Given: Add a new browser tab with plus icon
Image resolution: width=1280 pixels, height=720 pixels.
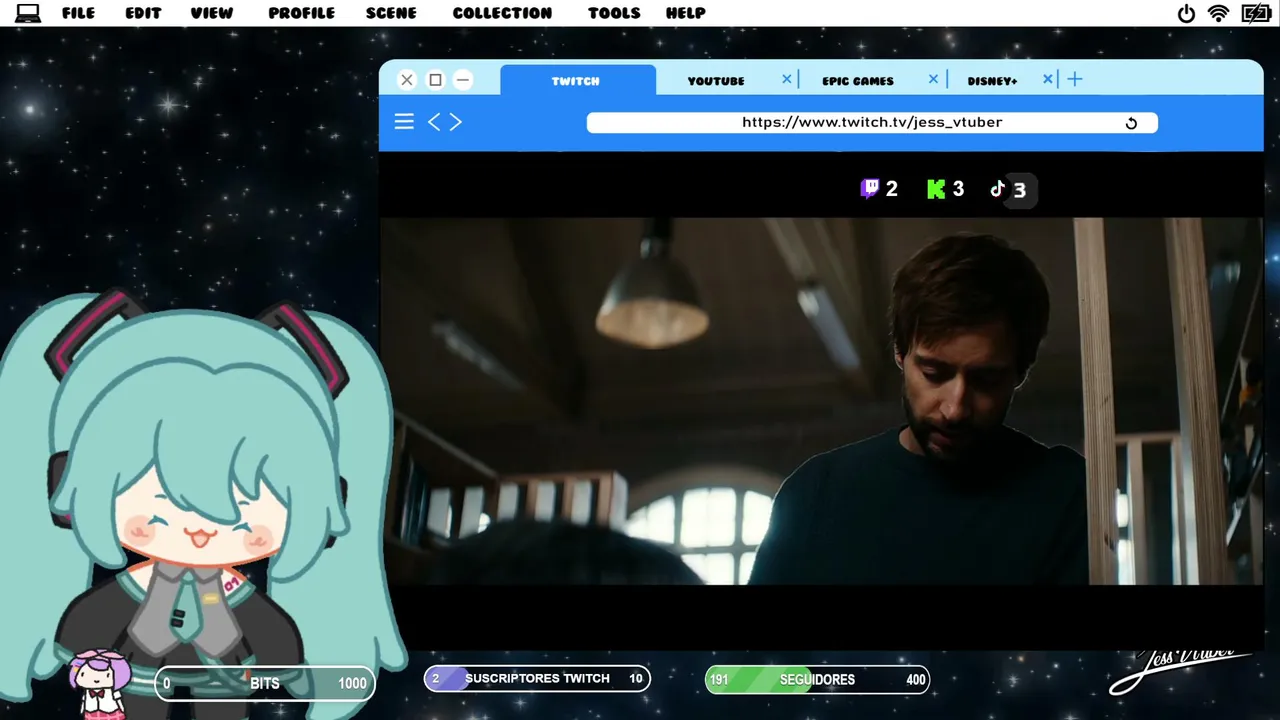Looking at the screenshot, I should [1075, 79].
